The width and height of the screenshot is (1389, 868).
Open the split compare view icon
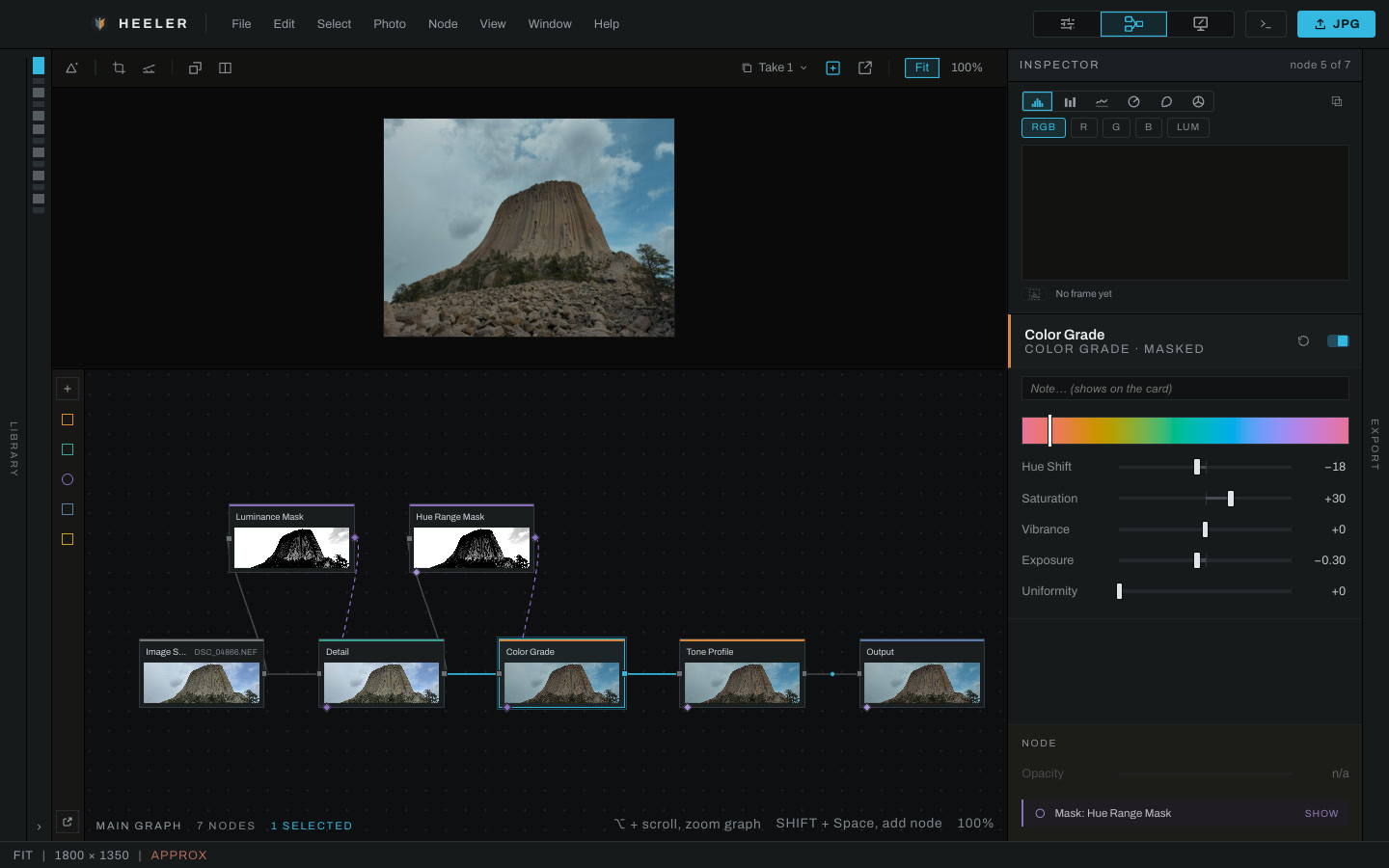click(225, 68)
